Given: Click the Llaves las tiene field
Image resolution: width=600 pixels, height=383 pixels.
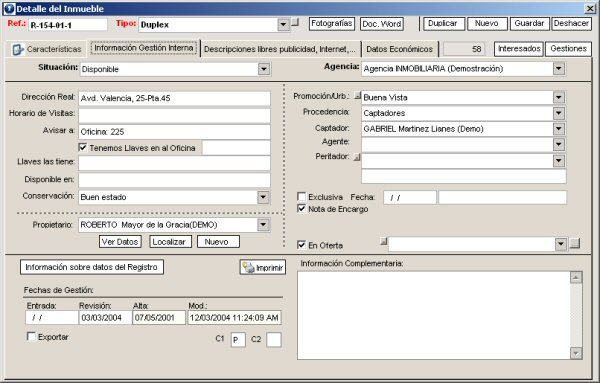Looking at the screenshot, I should click(x=174, y=163).
